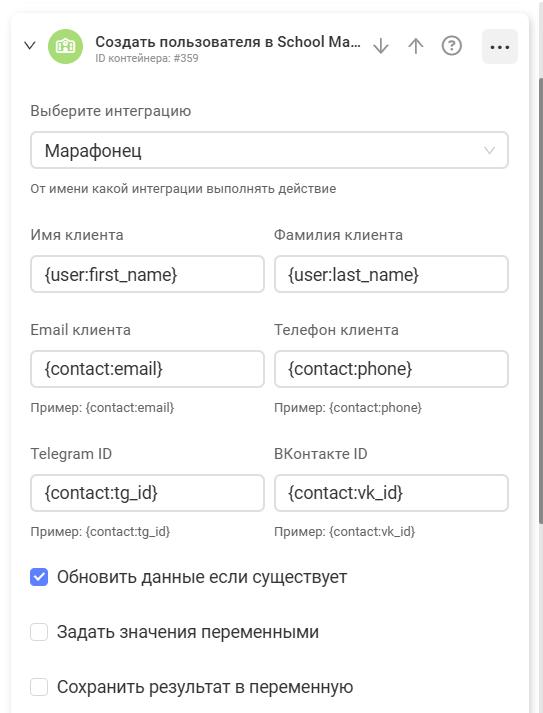
Task: Uncheck Обновить данные если существует
Action: coord(39,577)
